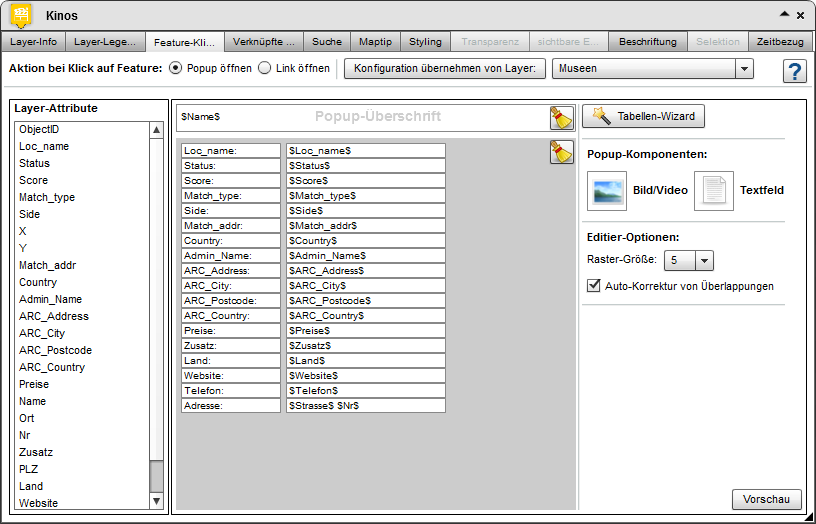
Task: Select the Popup öffnen radio button
Action: 176,68
